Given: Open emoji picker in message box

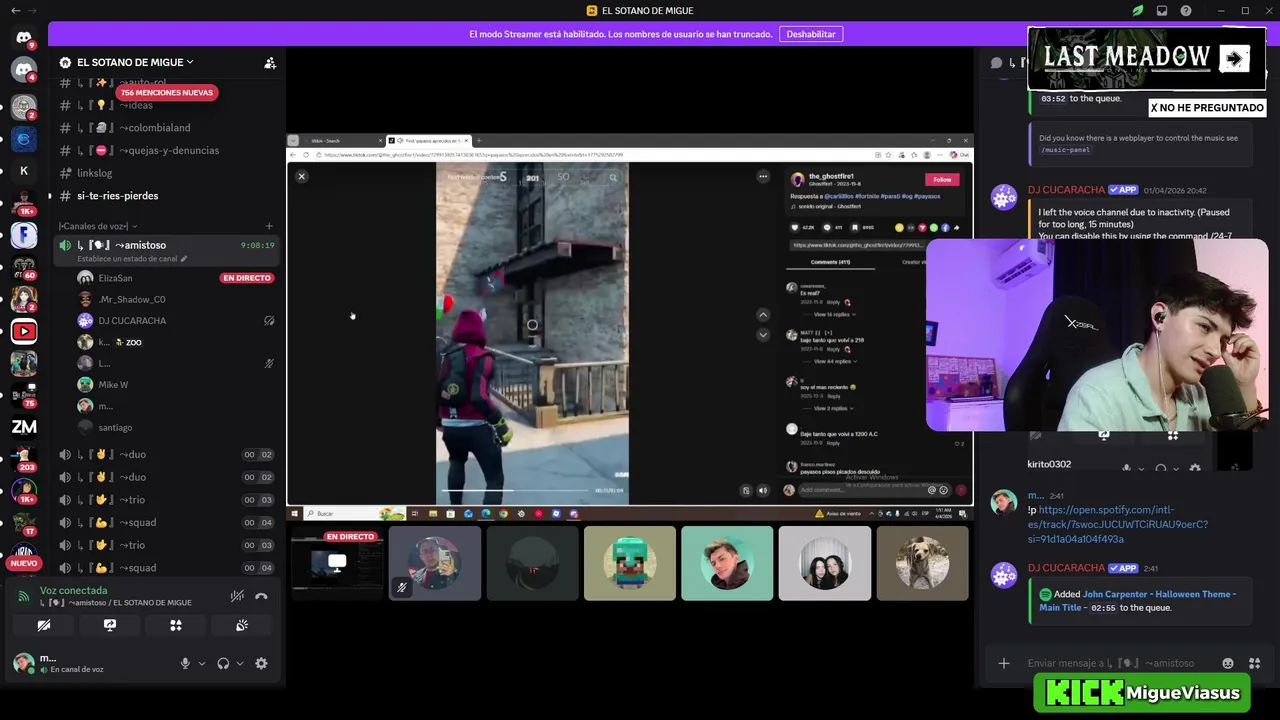Looking at the screenshot, I should tap(1228, 663).
